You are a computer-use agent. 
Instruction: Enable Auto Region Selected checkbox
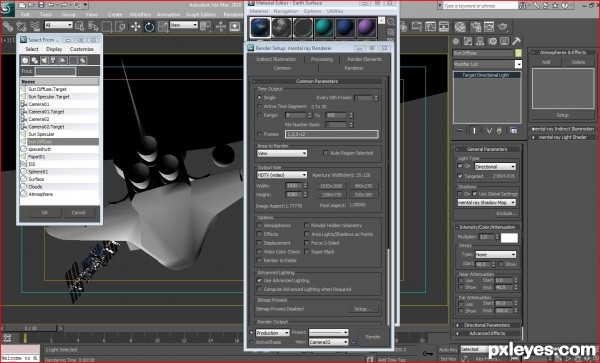point(325,153)
